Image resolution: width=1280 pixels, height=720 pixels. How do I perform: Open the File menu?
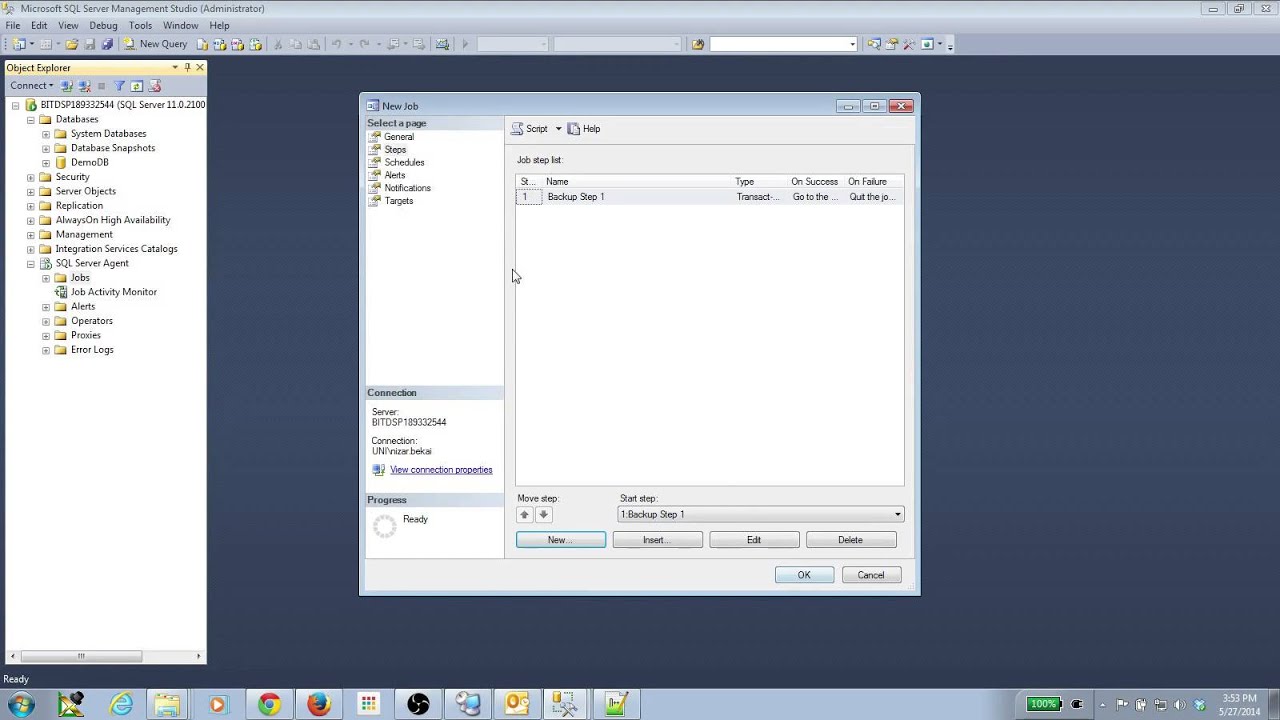pos(13,25)
